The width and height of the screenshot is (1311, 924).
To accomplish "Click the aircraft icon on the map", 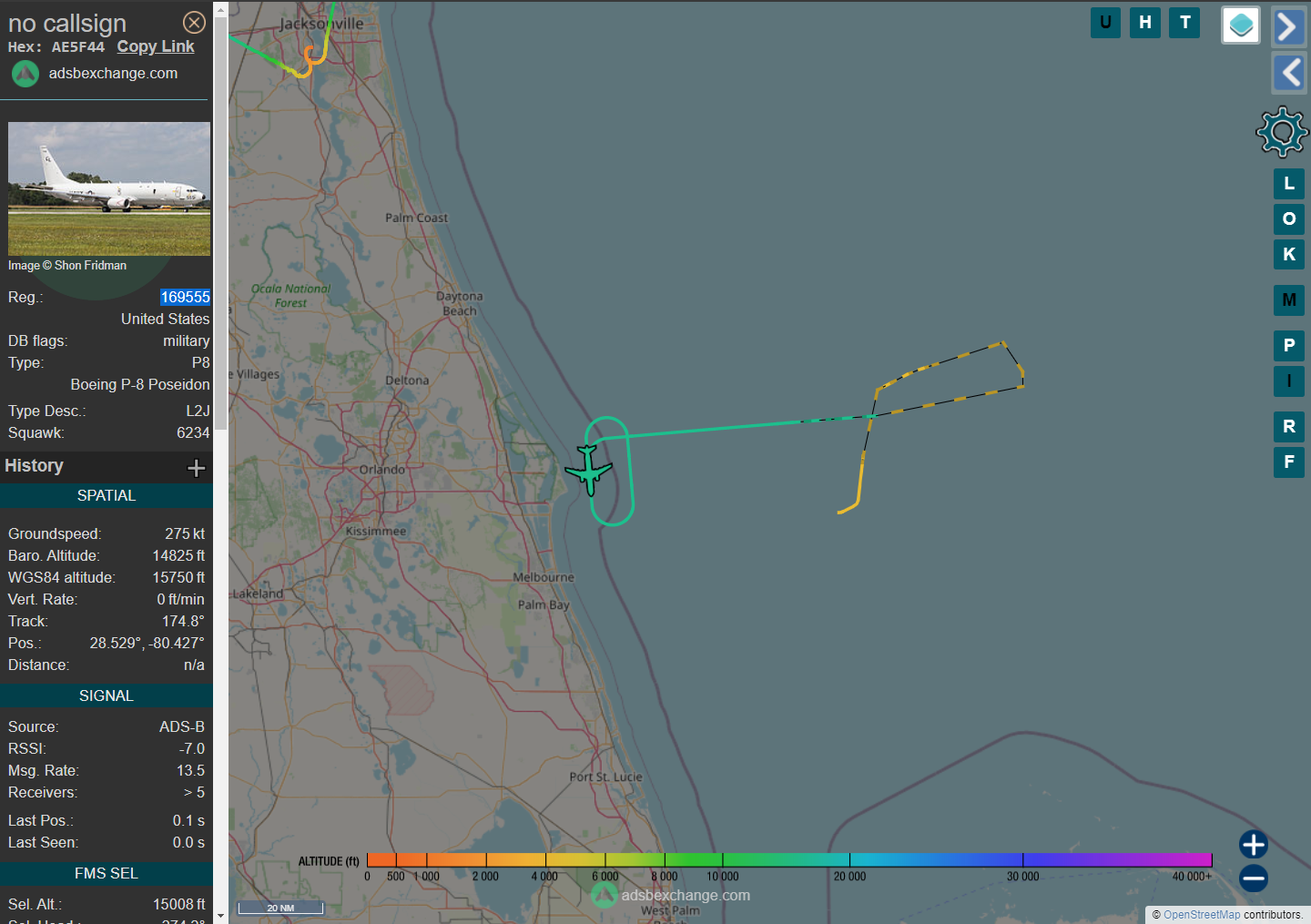I will [x=589, y=470].
